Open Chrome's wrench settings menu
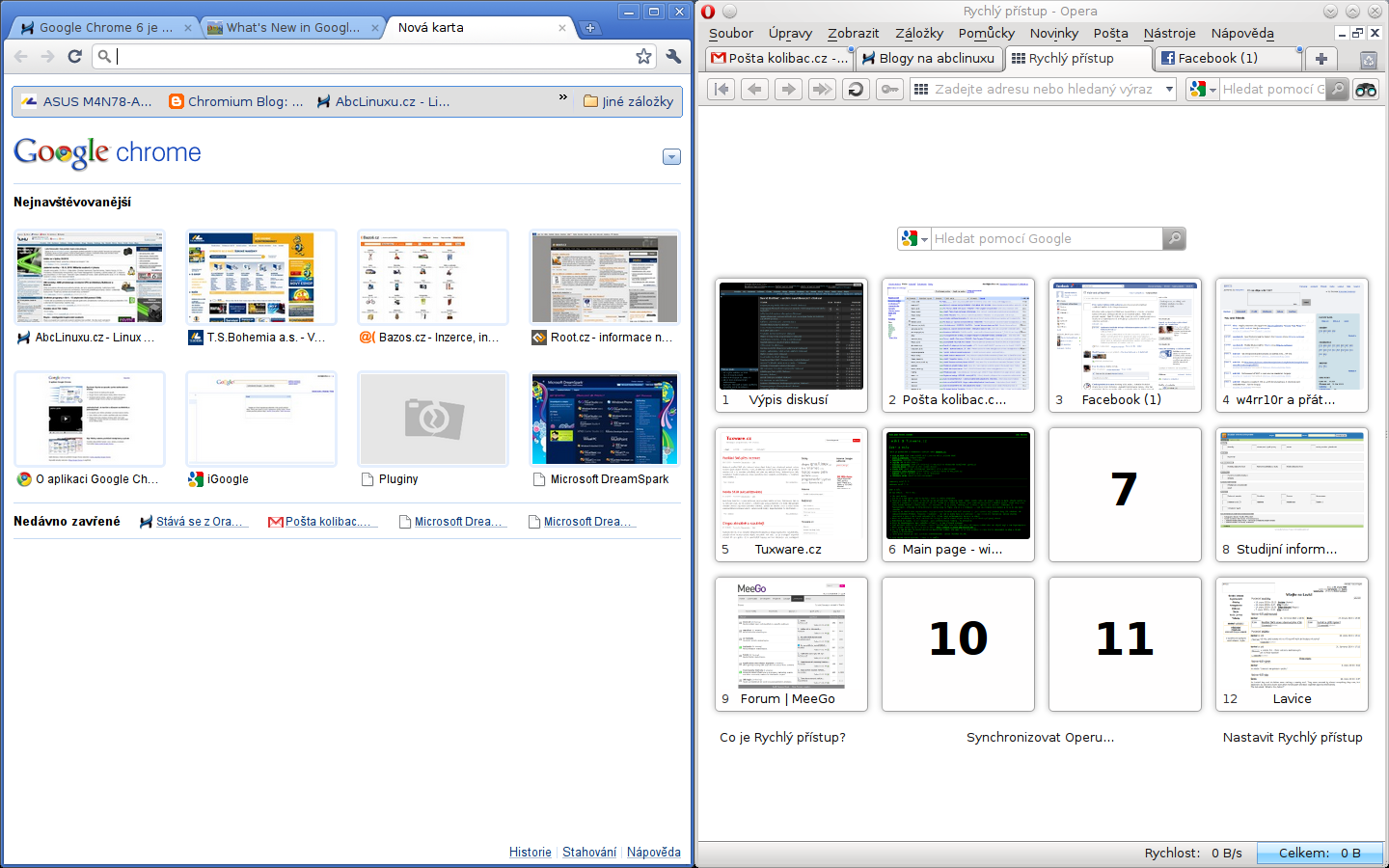Image resolution: width=1389 pixels, height=868 pixels. (673, 56)
